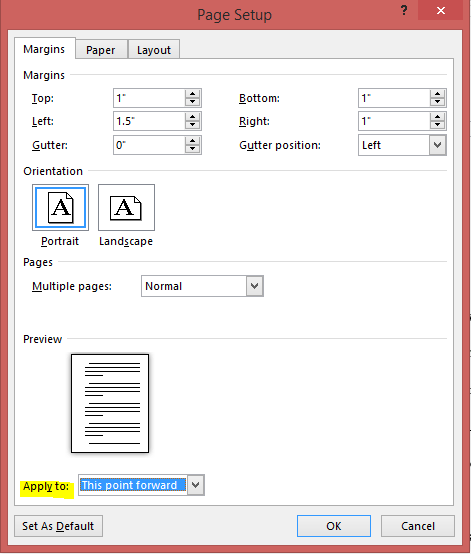Increase the Gutter value with up arrow
The image size is (471, 554).
tap(193, 141)
